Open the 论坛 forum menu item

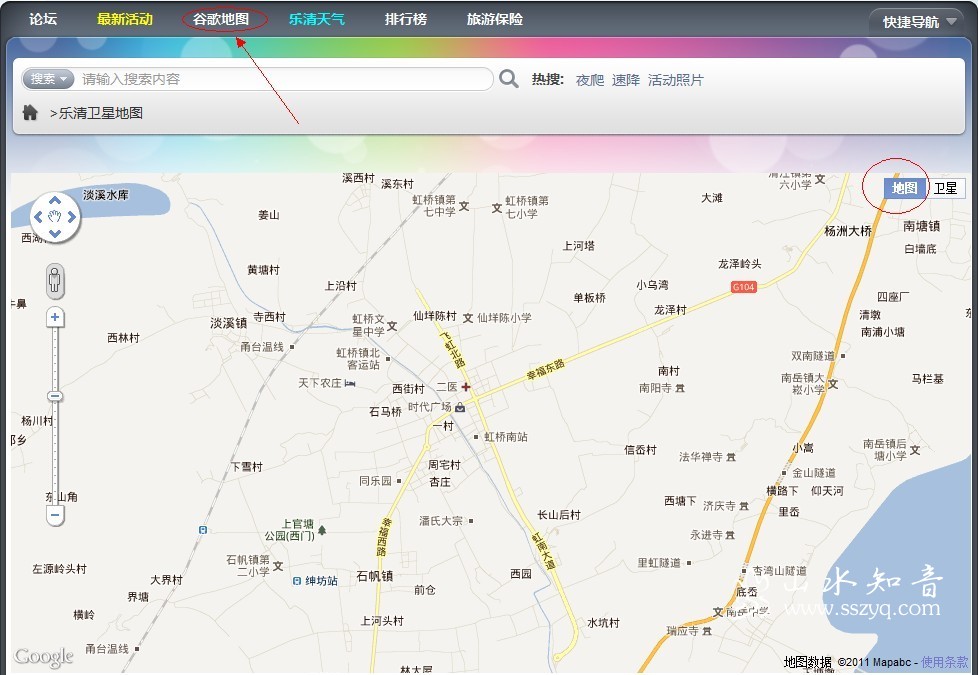tap(43, 19)
